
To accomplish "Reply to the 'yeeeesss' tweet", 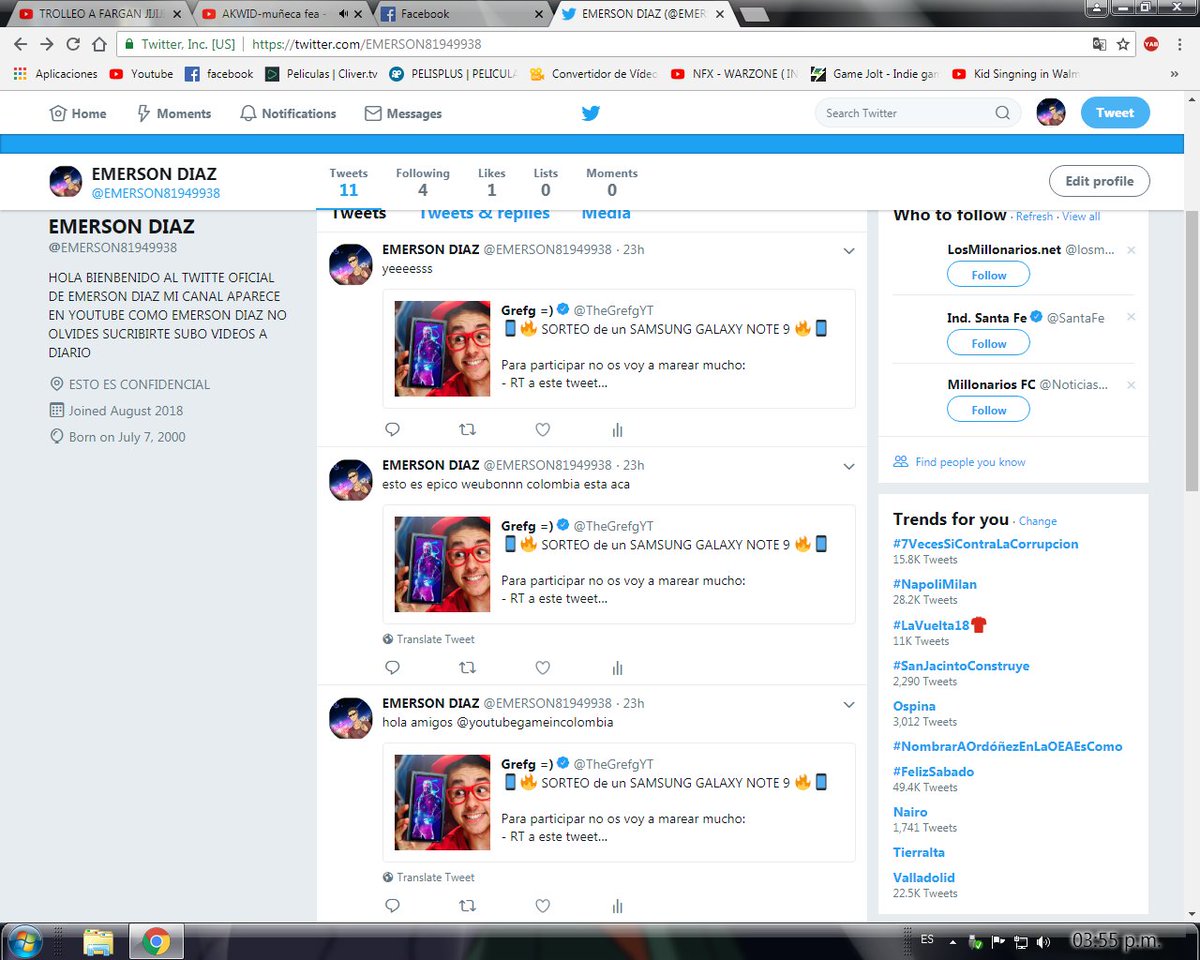I will click(392, 430).
